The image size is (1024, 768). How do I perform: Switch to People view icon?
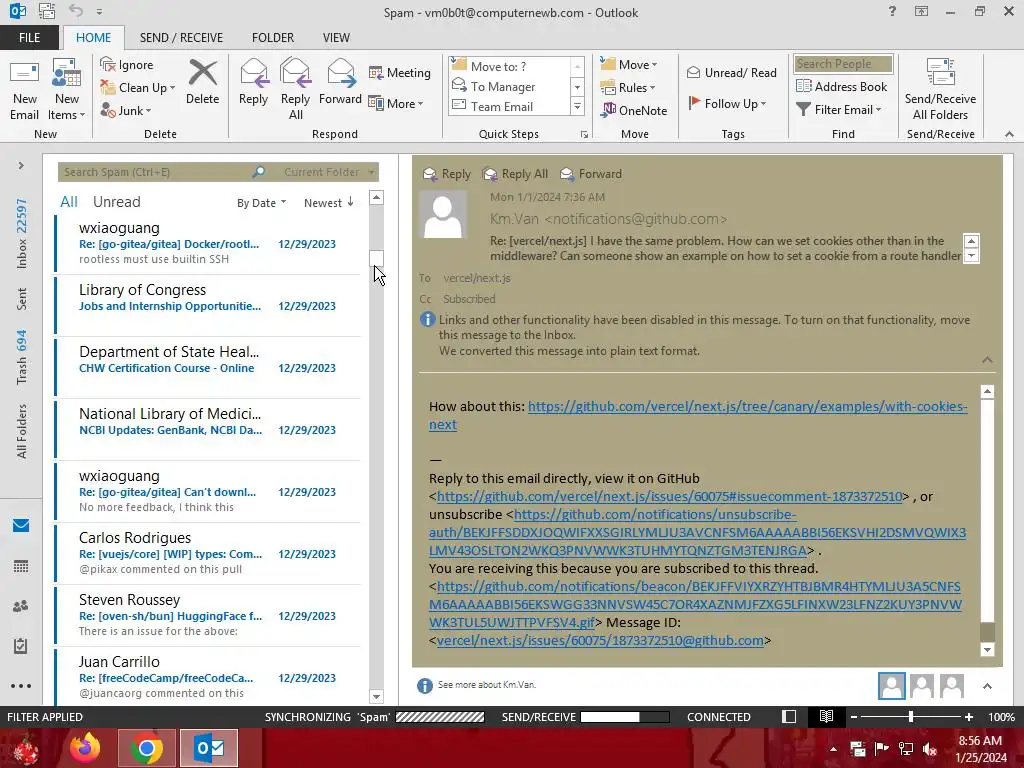click(x=21, y=606)
